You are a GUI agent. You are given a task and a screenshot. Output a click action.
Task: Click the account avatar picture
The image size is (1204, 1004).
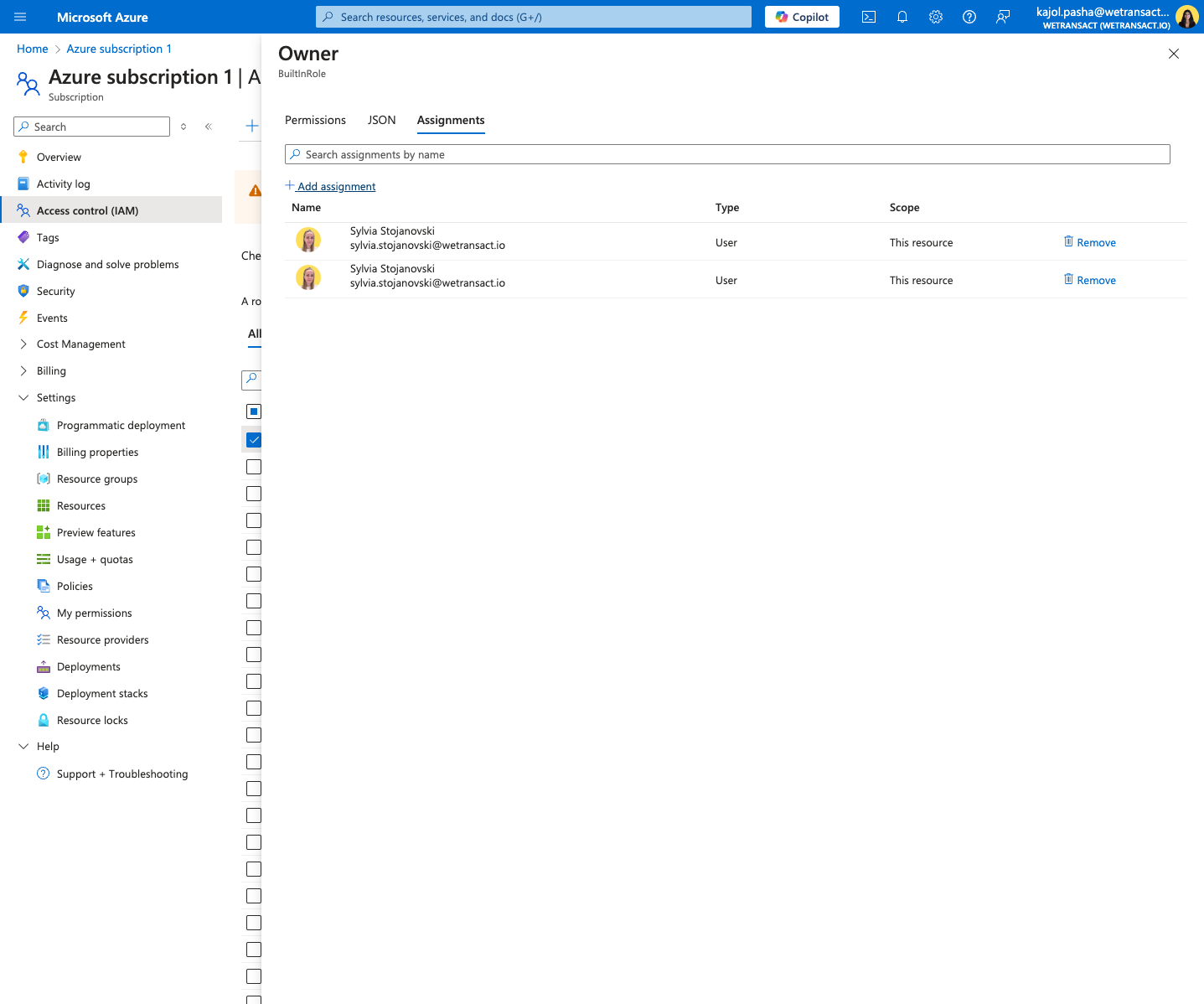coord(1186,17)
